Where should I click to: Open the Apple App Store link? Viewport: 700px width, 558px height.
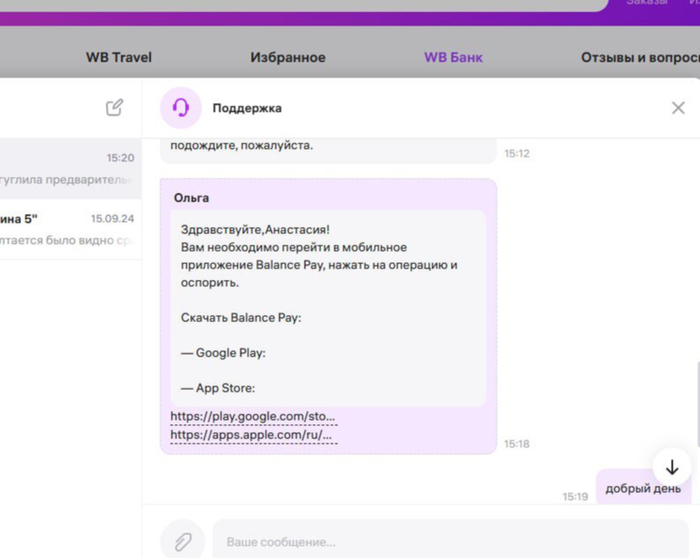click(250, 435)
